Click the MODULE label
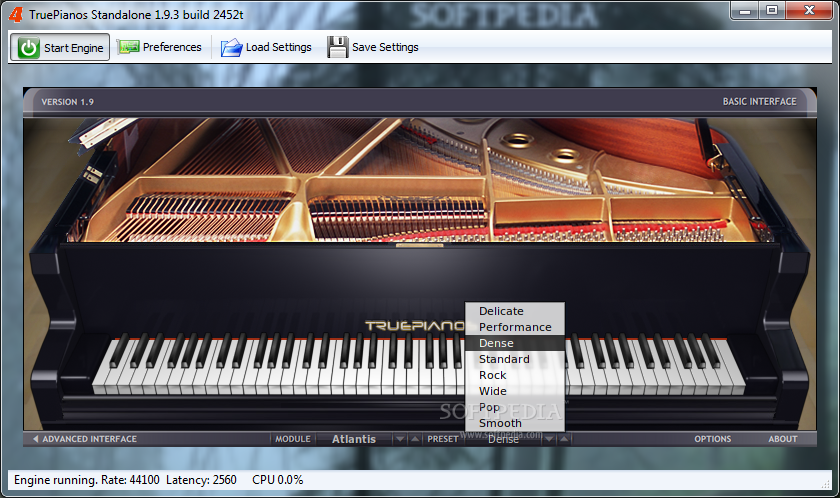The width and height of the screenshot is (840, 498). coord(292,439)
